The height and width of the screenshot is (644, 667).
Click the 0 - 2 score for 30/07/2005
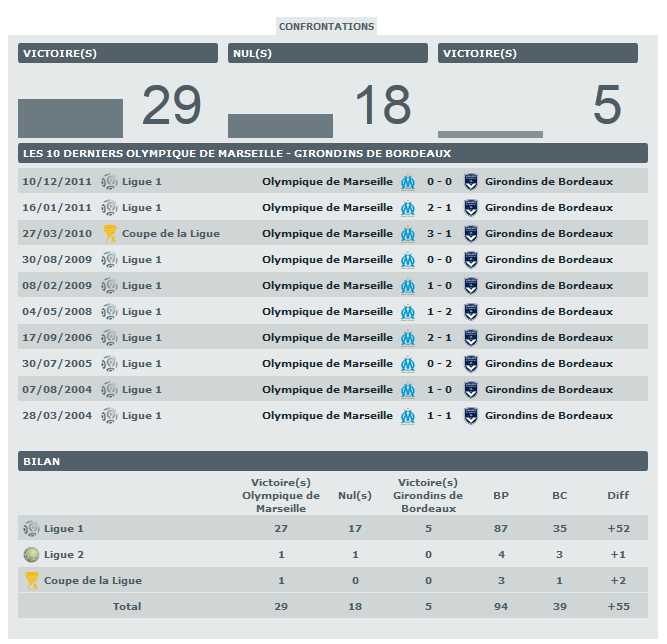(439, 364)
